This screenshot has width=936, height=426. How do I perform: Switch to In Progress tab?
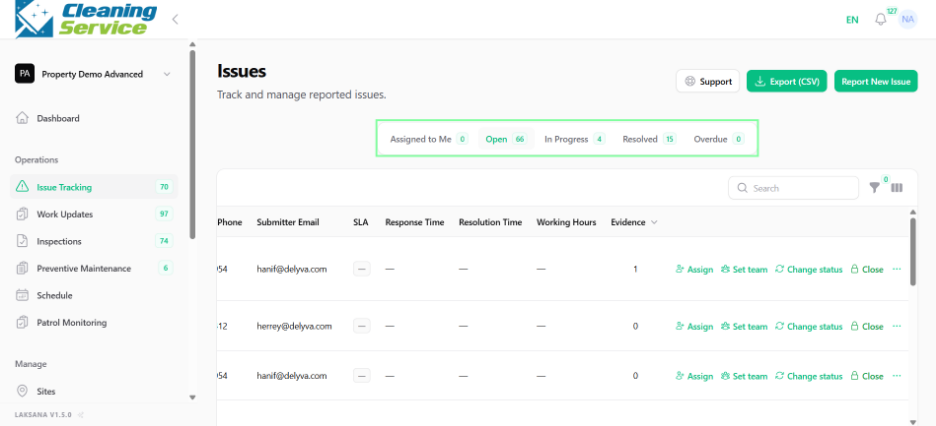pyautogui.click(x=574, y=139)
